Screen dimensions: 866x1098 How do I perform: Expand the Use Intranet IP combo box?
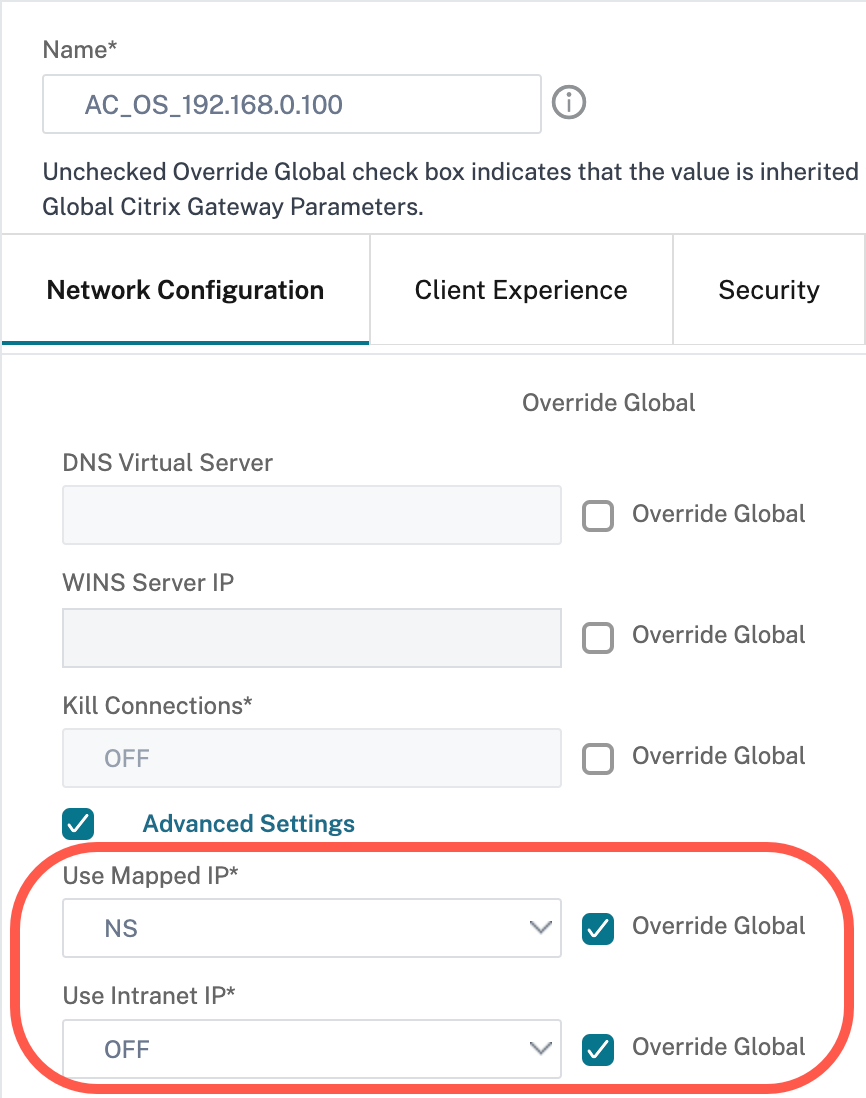pos(311,1049)
